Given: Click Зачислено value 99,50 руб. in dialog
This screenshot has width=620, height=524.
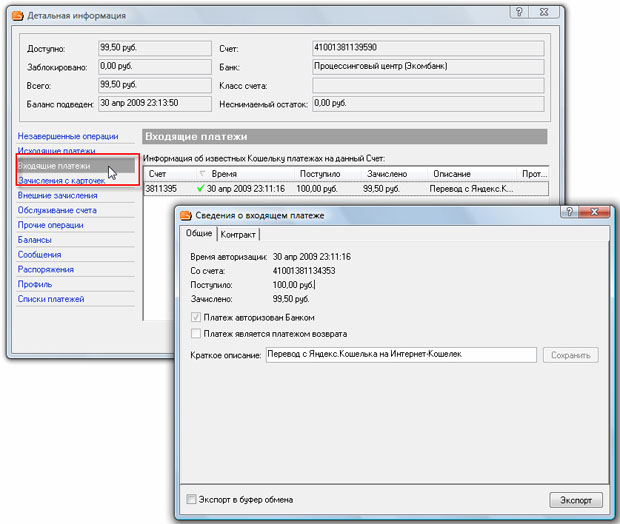Looking at the screenshot, I should point(291,299).
